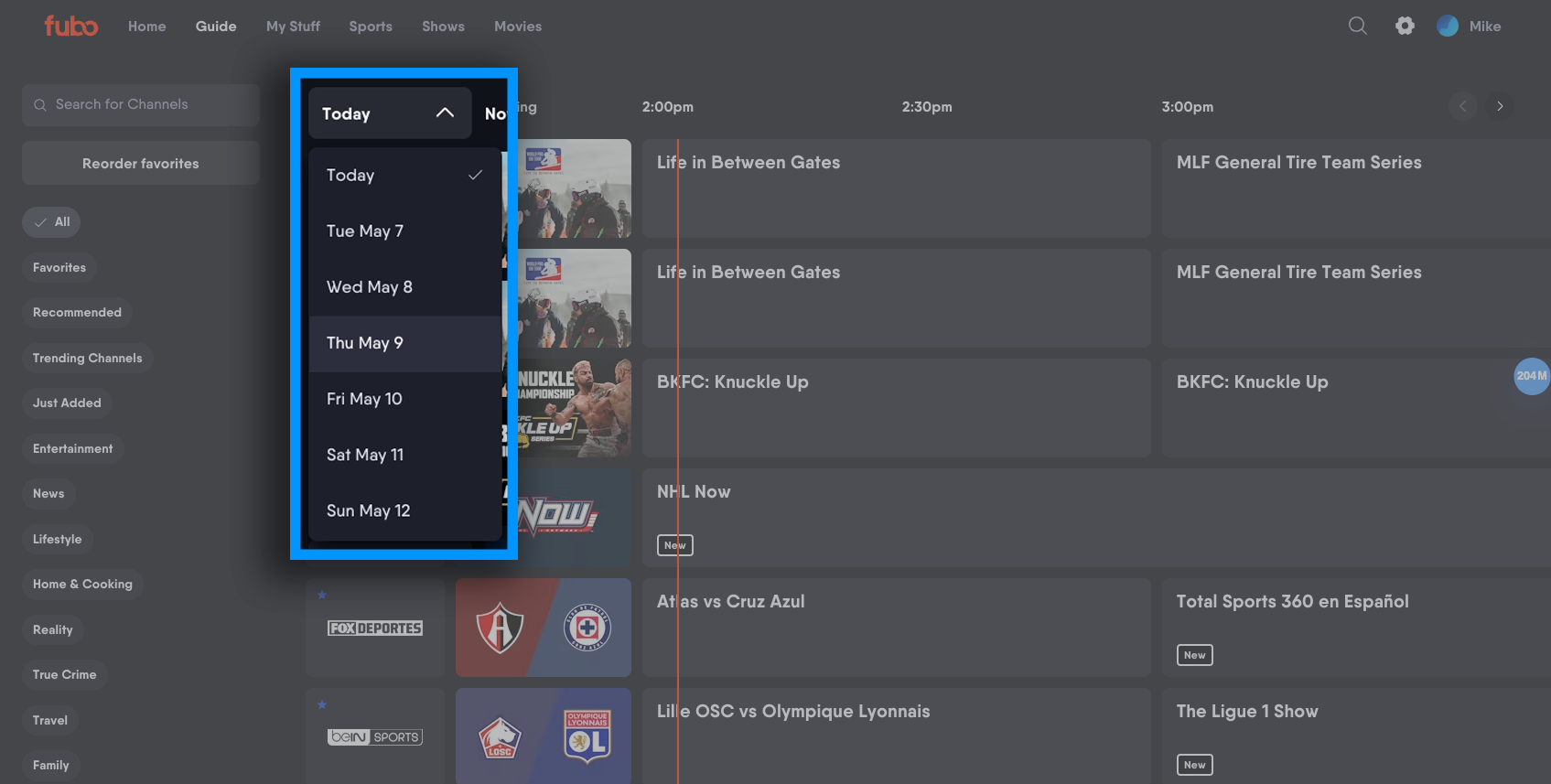Go to the Sports tab
The width and height of the screenshot is (1551, 784).
coord(370,27)
